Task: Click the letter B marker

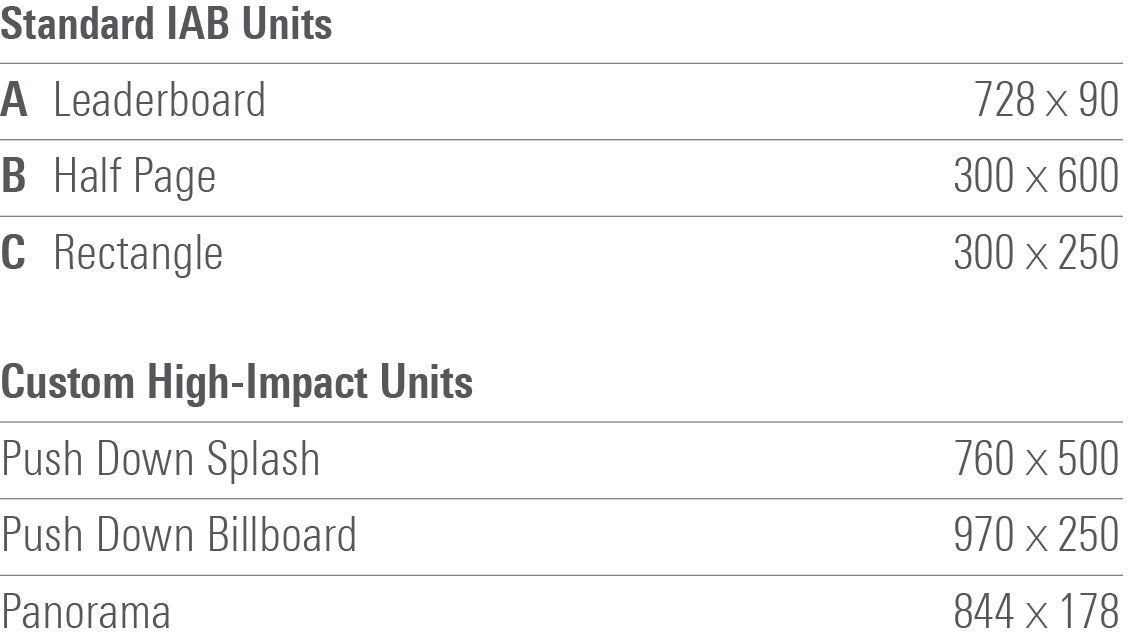Action: (14, 177)
